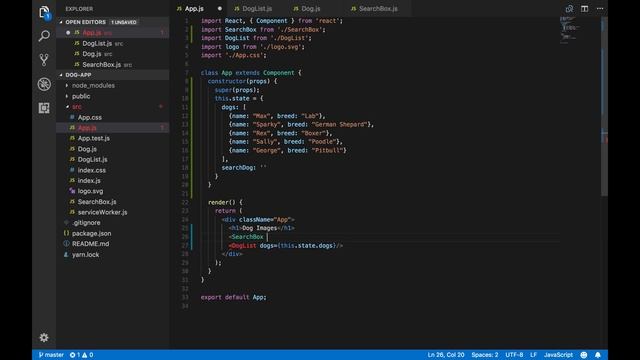This screenshot has height=360, width=640.
Task: Open logo.svg in the file tree
Action: pyautogui.click(x=113, y=191)
